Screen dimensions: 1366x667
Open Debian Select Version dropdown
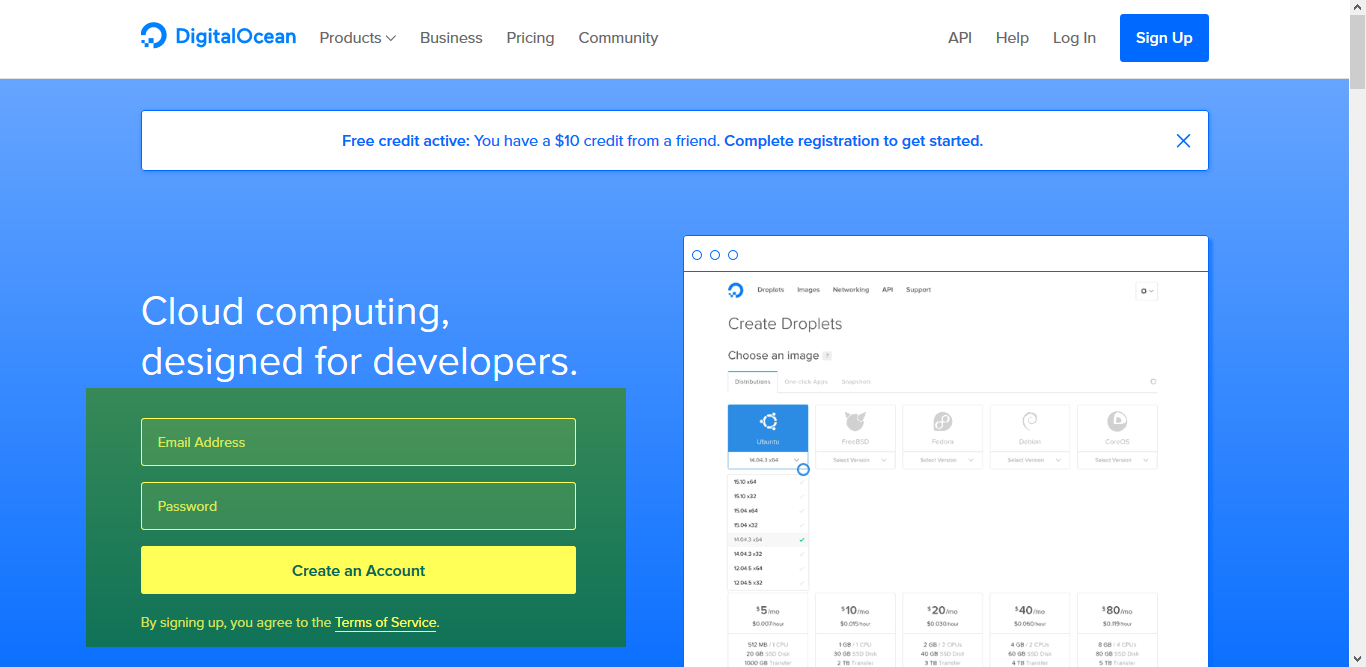click(x=1030, y=460)
